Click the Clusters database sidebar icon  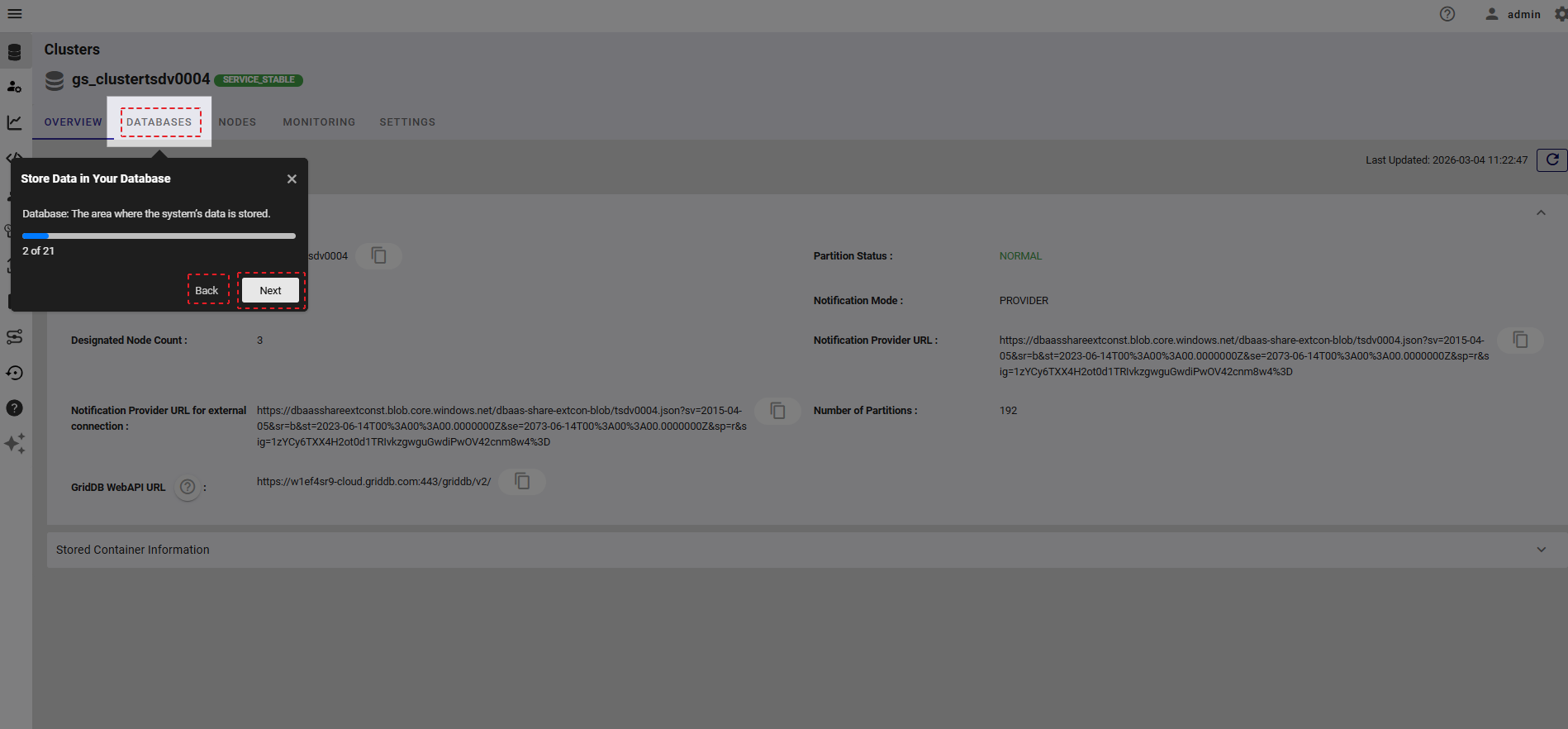coord(14,52)
